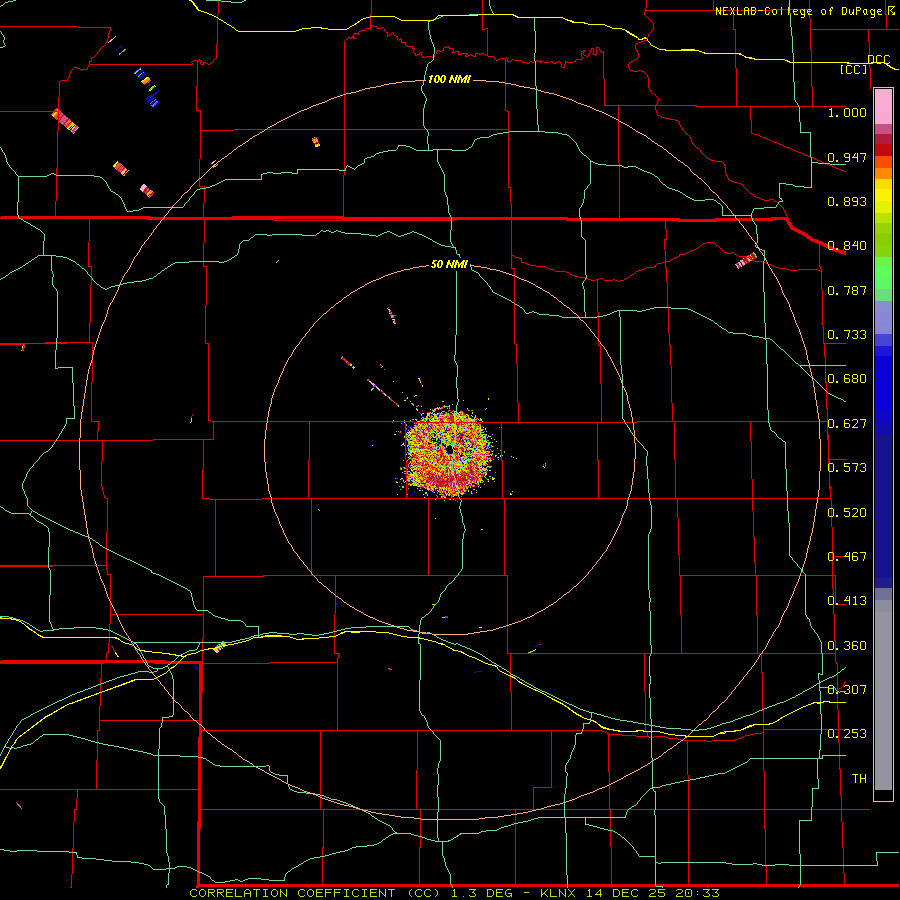Click the 0.360 scale value

847,646
